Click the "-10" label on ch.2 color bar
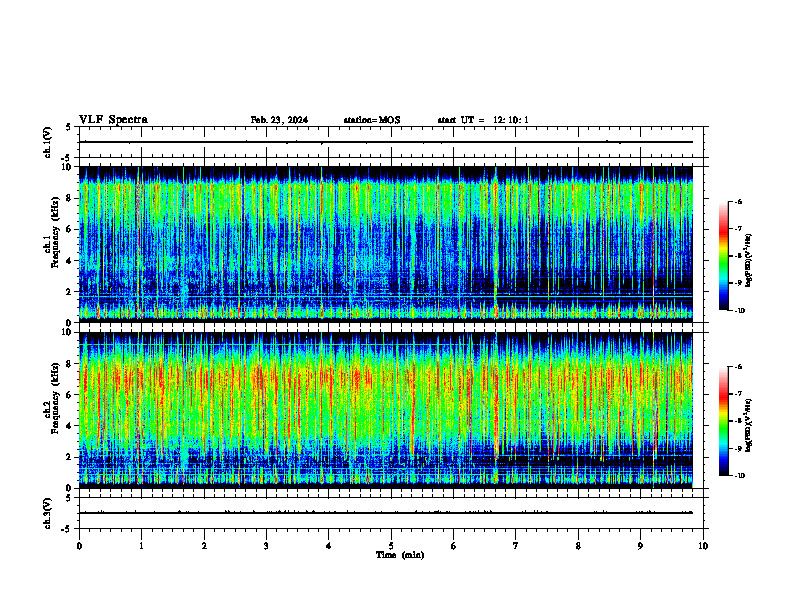The image size is (792, 612). pos(740,476)
